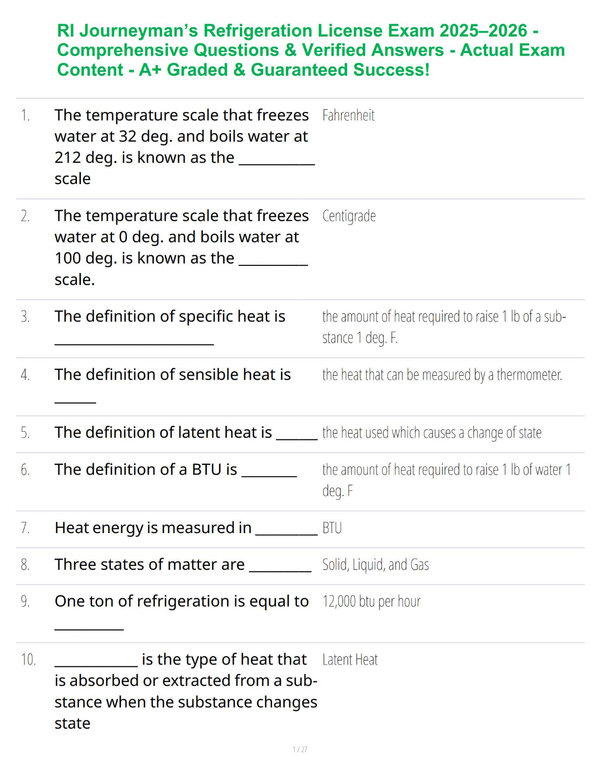Click the latent heat definition question

tap(186, 433)
